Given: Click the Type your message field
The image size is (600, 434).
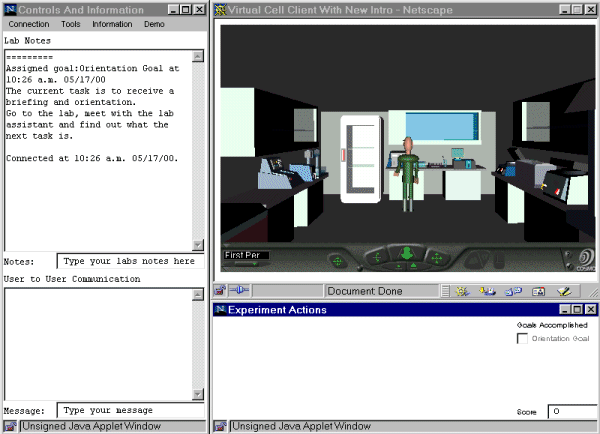Looking at the screenshot, I should click(x=130, y=410).
